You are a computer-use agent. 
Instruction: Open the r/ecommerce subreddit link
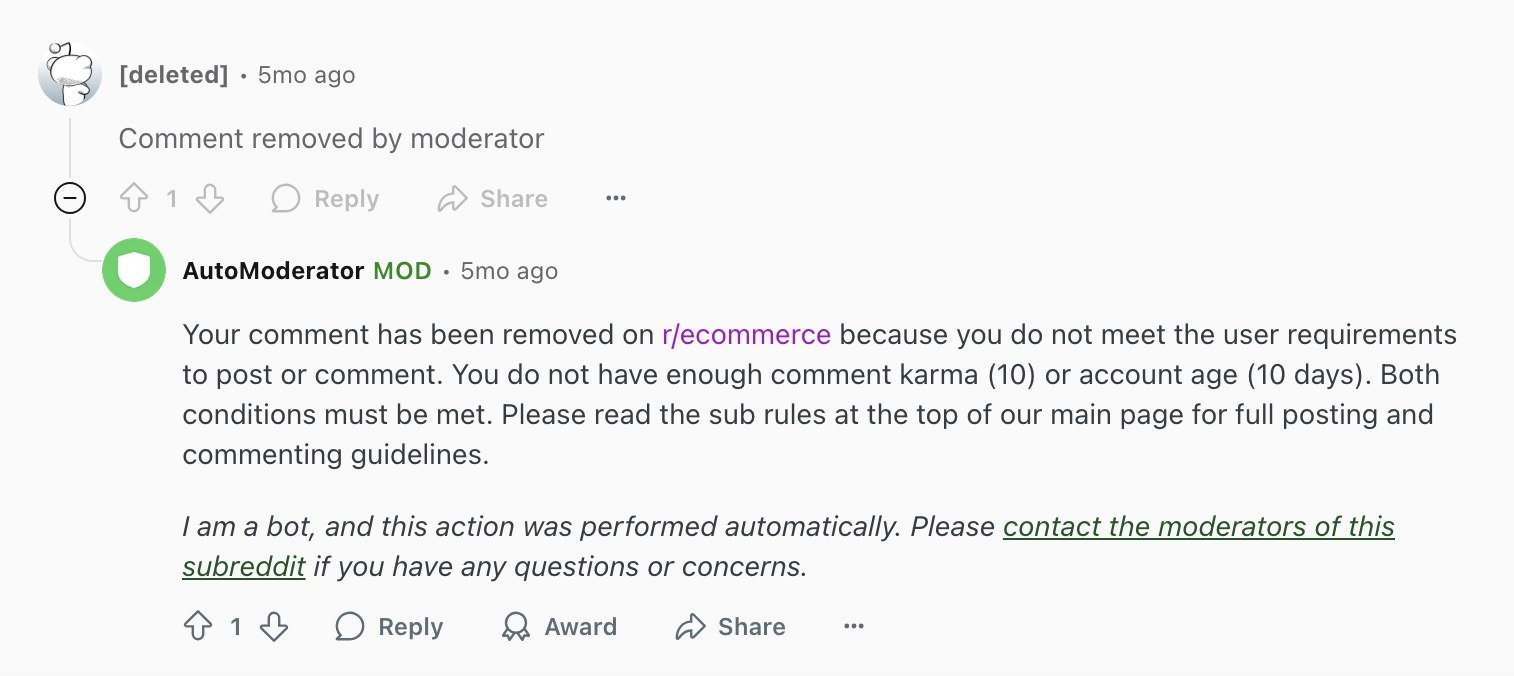745,334
